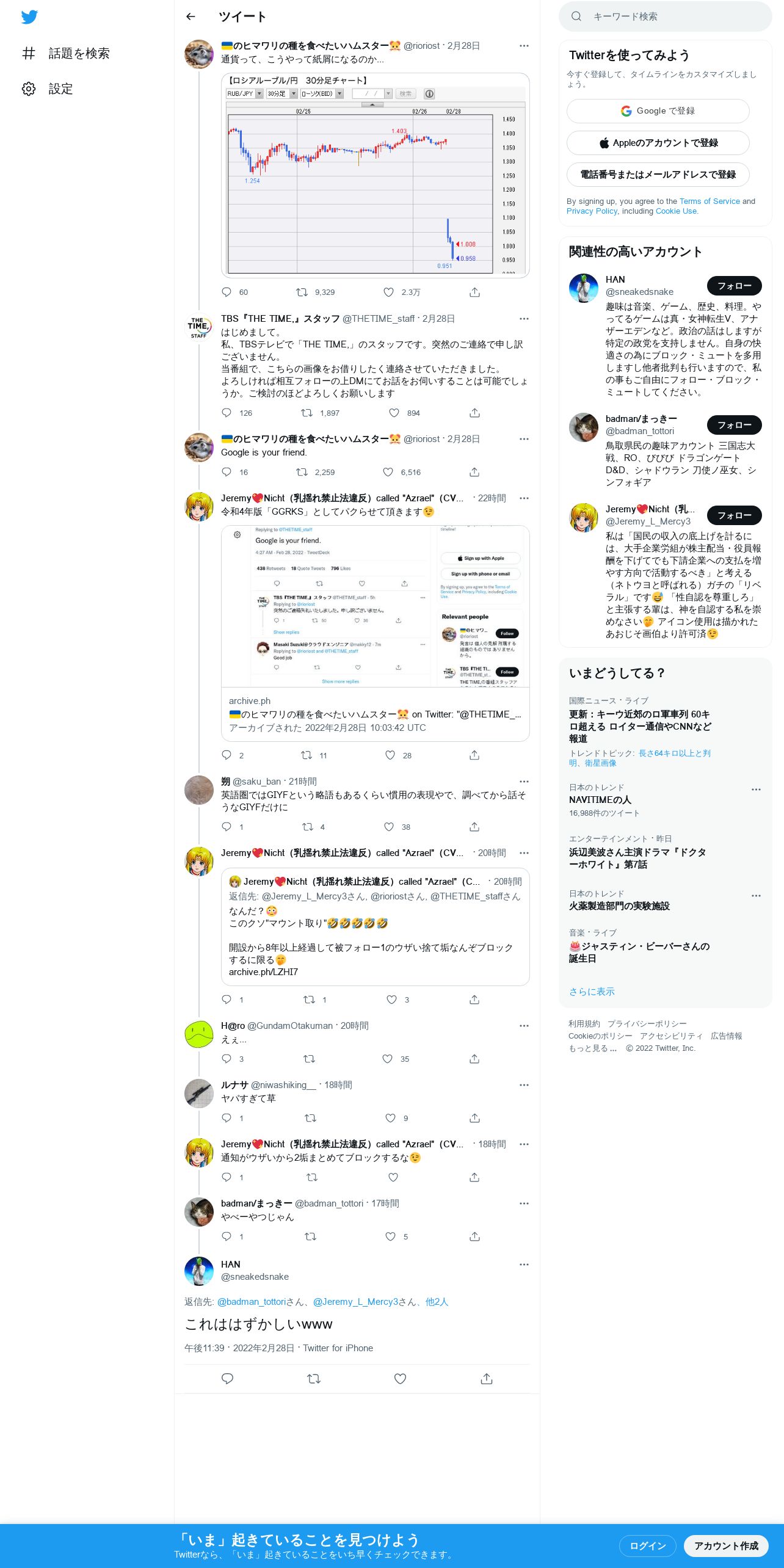
Task: Open the Twitter bird home logo
Action: [29, 17]
